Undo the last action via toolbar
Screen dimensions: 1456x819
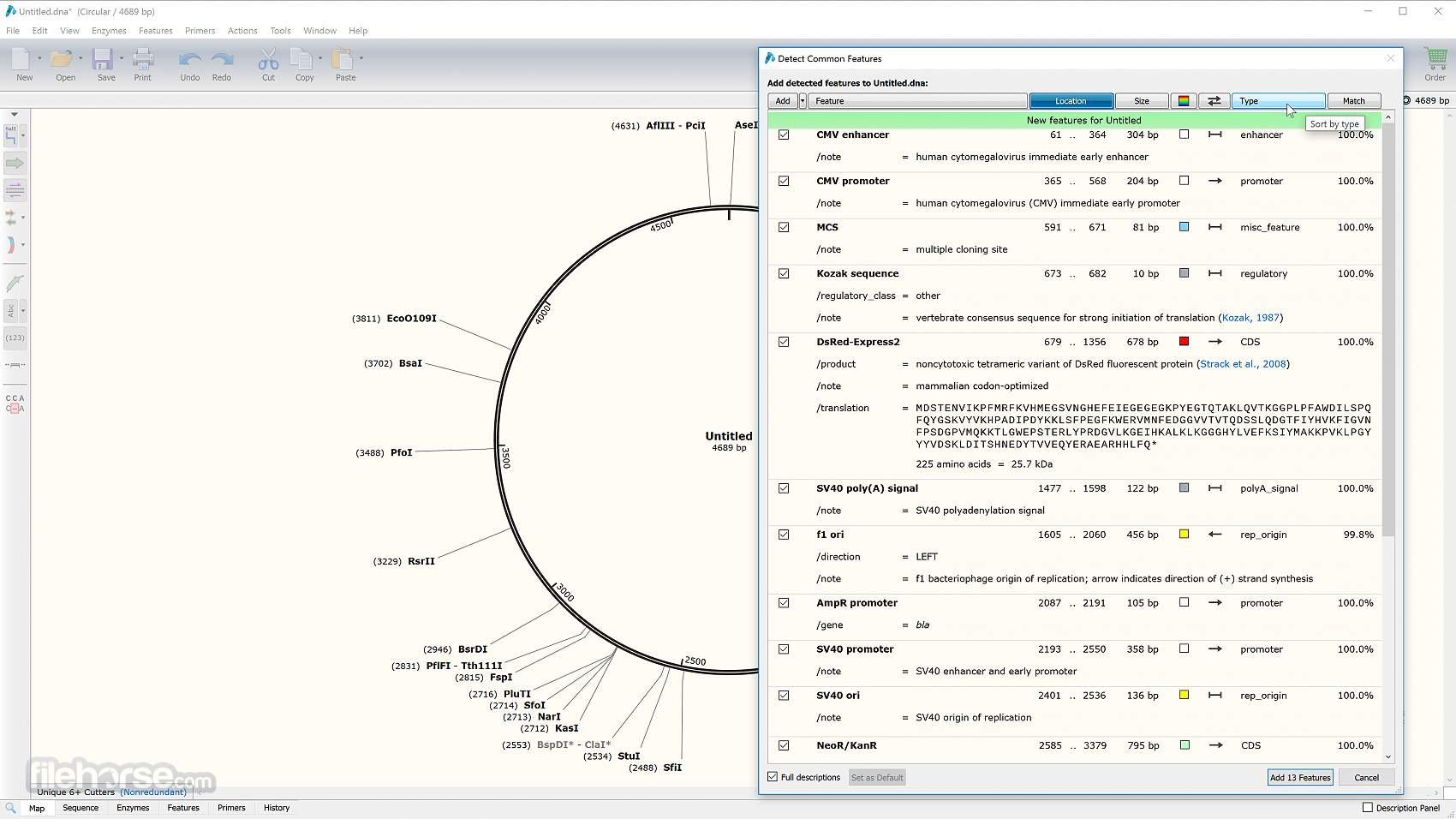coord(190,59)
